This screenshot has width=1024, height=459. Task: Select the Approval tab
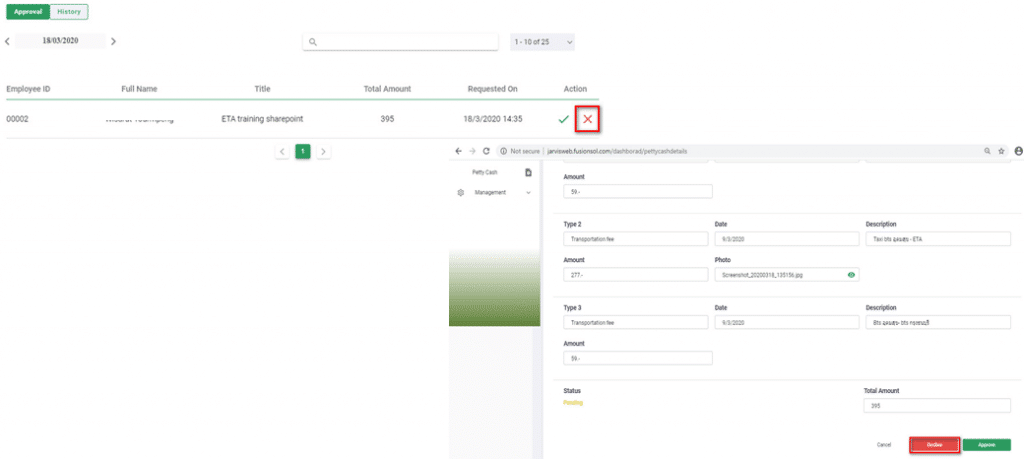point(27,12)
